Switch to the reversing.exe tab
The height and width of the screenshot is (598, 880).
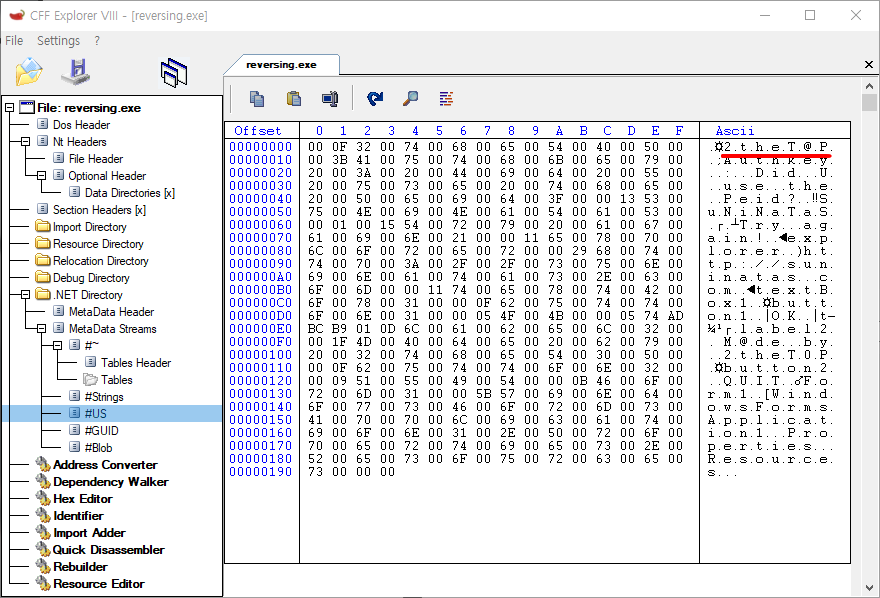(x=281, y=65)
